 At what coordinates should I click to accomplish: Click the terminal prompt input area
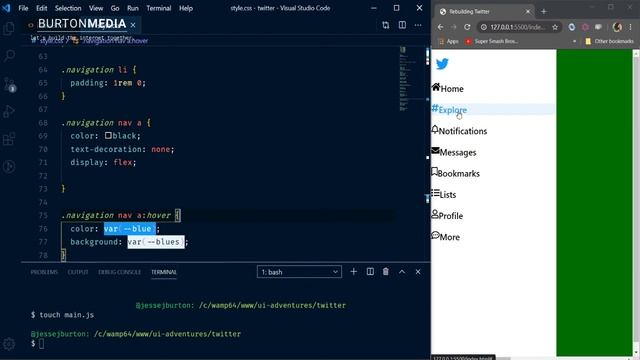[41, 344]
